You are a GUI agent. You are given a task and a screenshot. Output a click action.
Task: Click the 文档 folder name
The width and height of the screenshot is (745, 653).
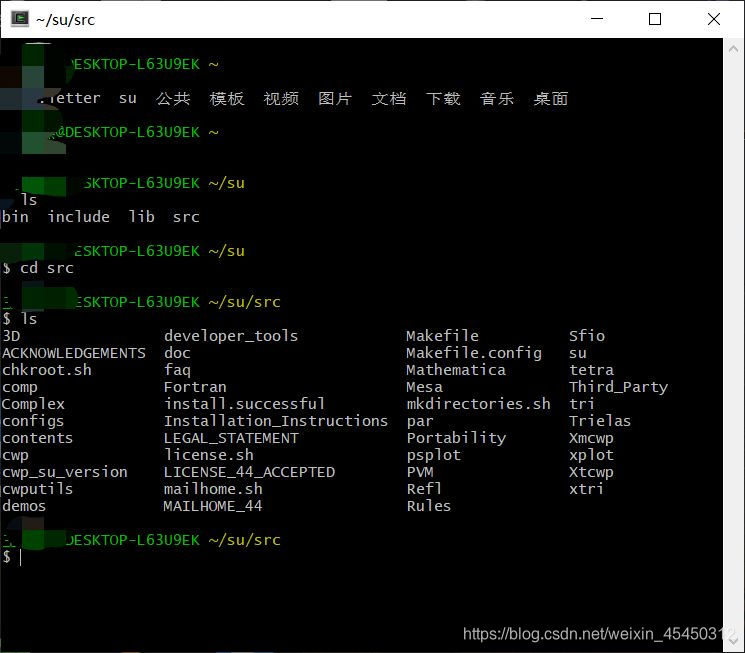coord(389,99)
